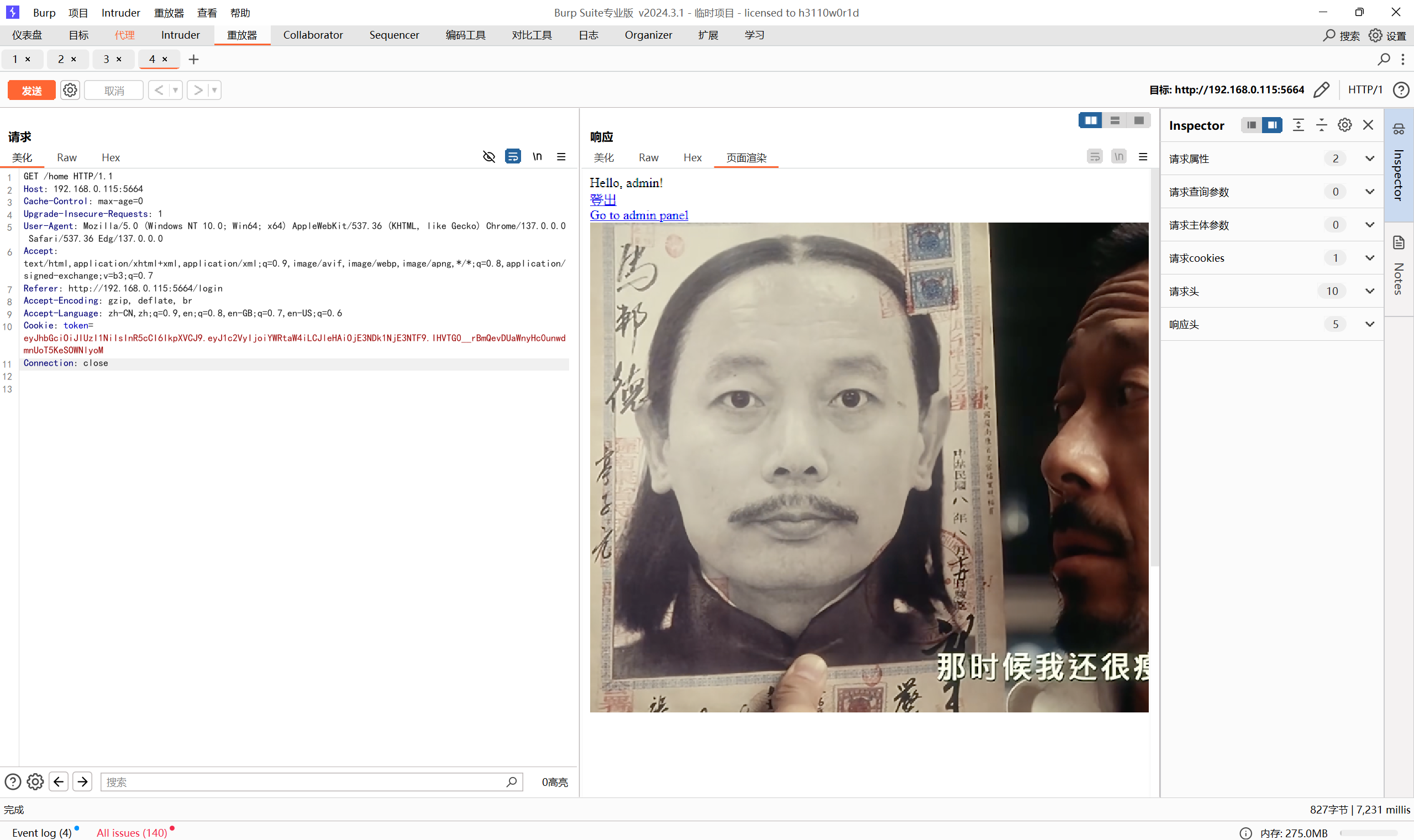This screenshot has height=840, width=1414.
Task: Close the Inspector panel
Action: click(x=1368, y=125)
